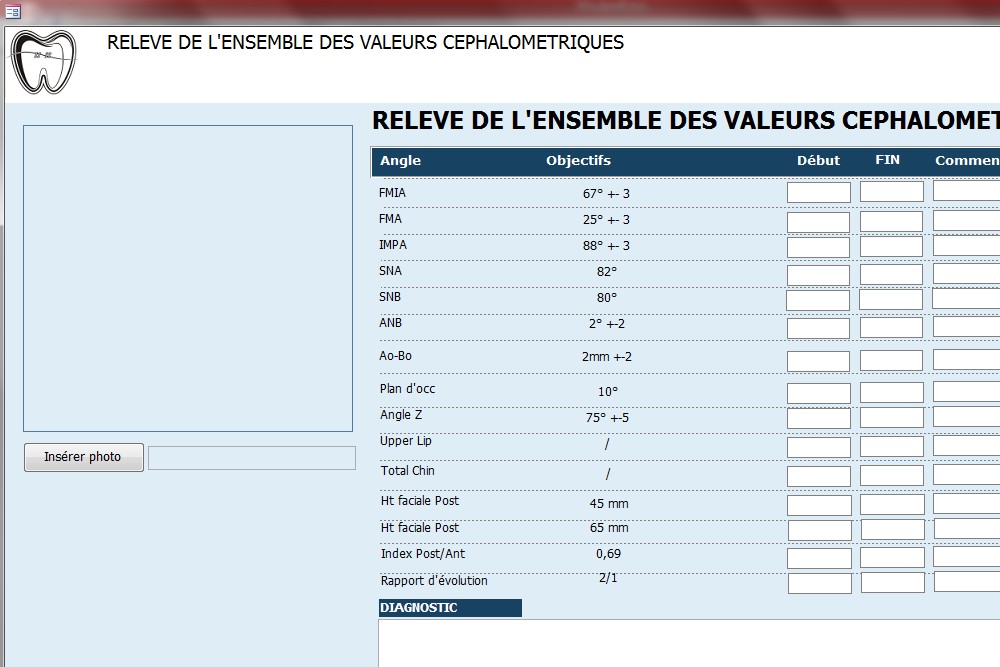Click the tooth with braces logo

click(43, 62)
